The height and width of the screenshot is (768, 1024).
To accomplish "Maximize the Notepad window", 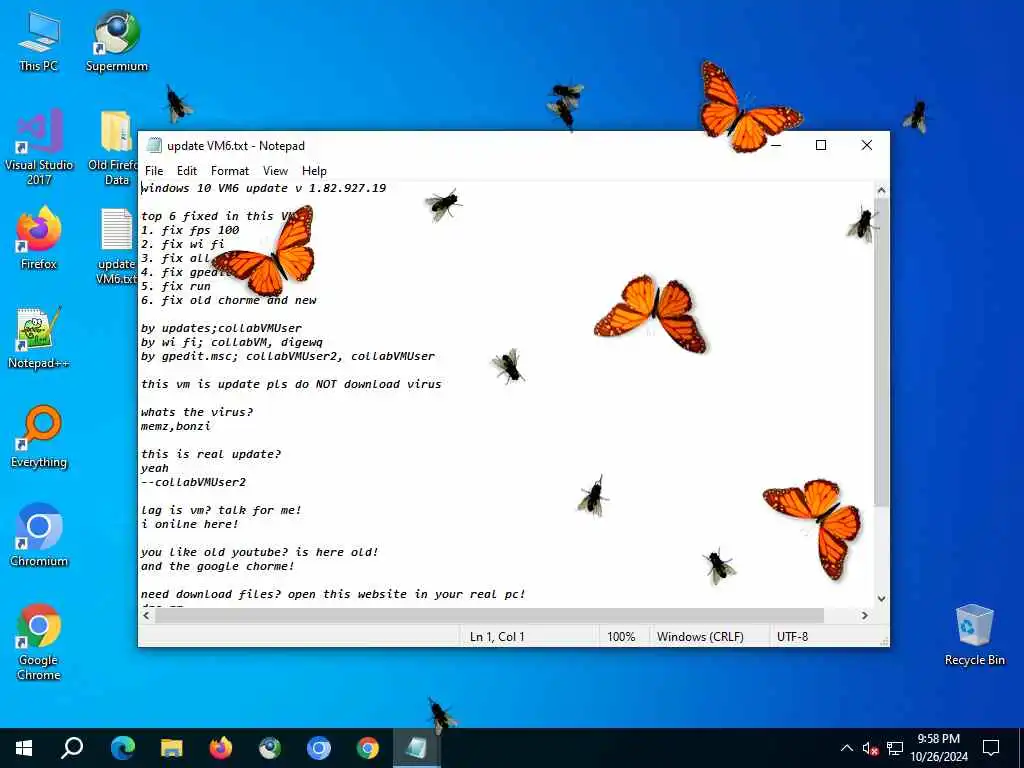I will click(x=821, y=145).
